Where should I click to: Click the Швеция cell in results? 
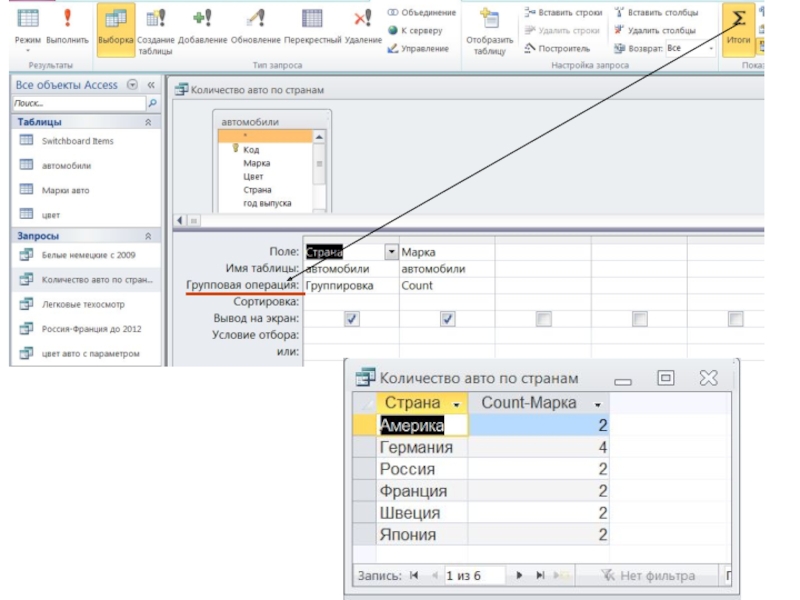coord(422,513)
